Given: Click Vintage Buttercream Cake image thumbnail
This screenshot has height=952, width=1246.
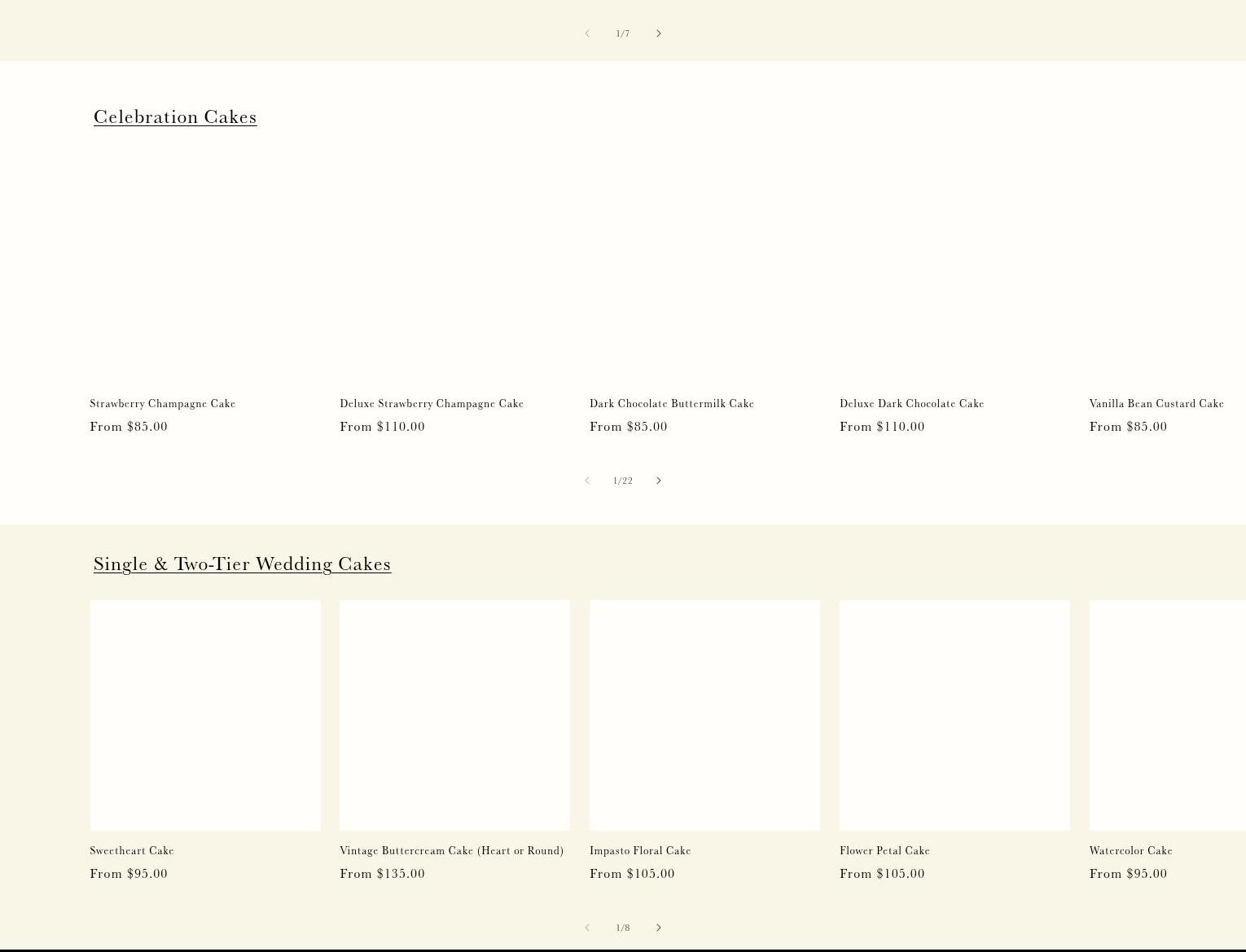Looking at the screenshot, I should point(454,715).
